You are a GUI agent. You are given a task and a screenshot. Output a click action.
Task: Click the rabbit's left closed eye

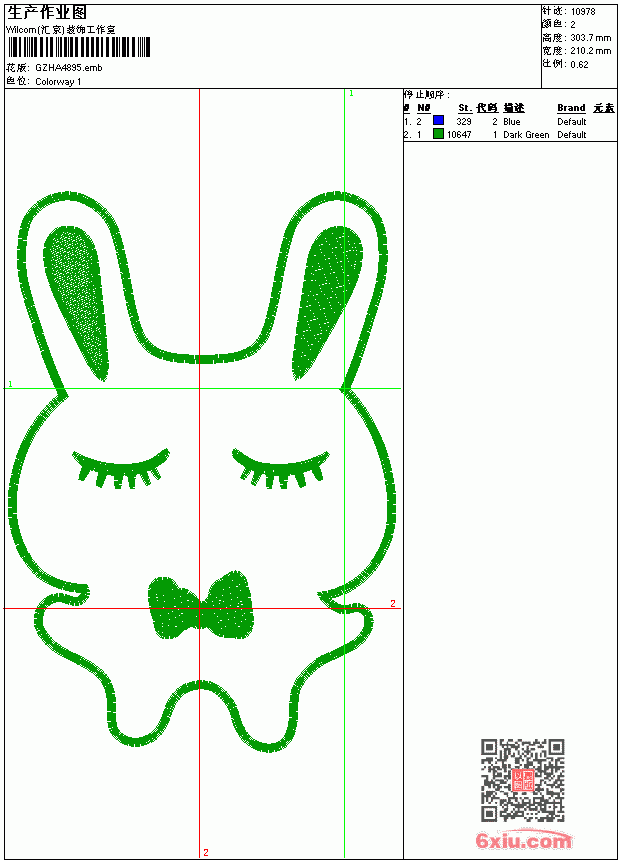pos(121,469)
